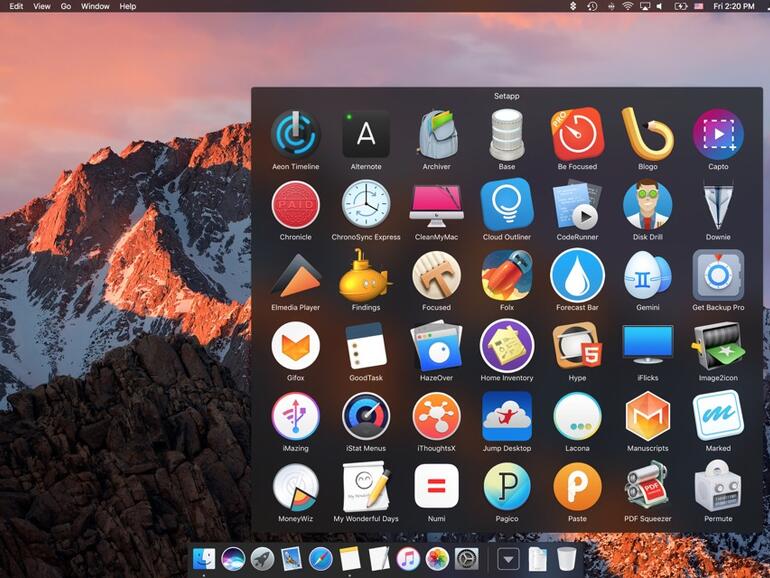Launch My Wonderful Days
This screenshot has height=578, width=770.
366,487
